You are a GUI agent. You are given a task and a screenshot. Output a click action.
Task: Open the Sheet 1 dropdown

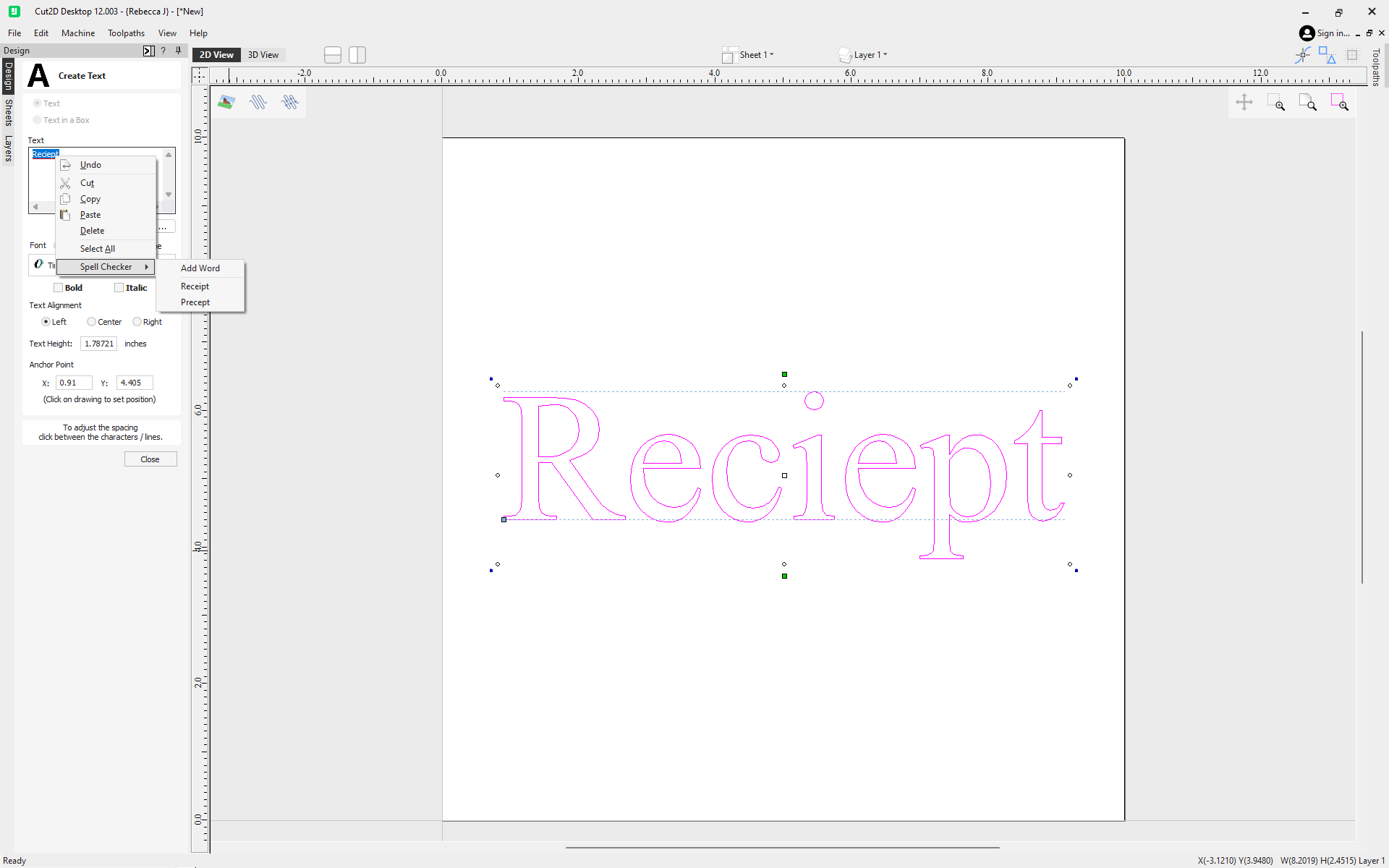click(757, 55)
